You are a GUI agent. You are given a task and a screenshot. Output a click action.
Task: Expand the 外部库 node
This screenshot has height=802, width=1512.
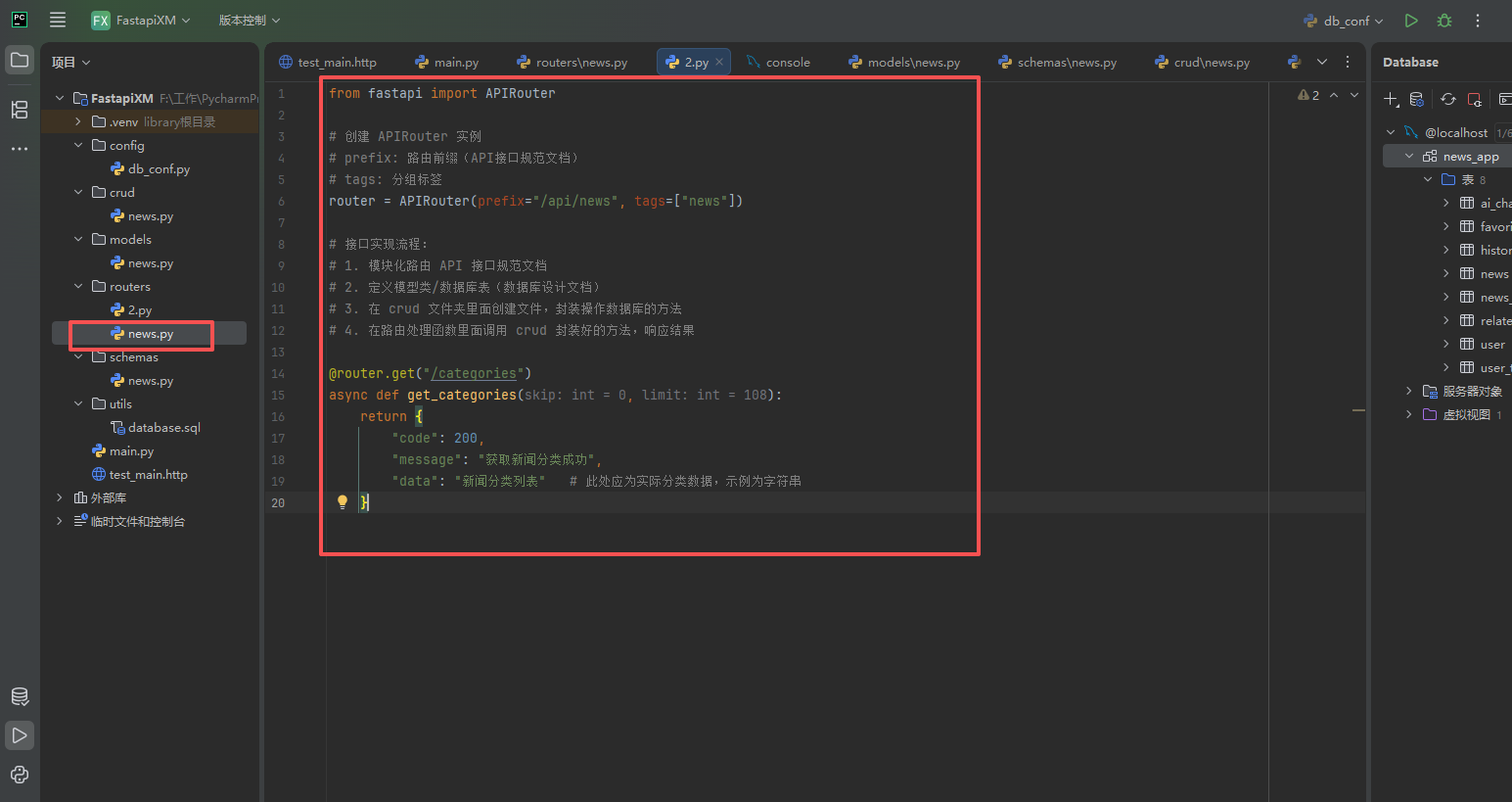coord(60,497)
